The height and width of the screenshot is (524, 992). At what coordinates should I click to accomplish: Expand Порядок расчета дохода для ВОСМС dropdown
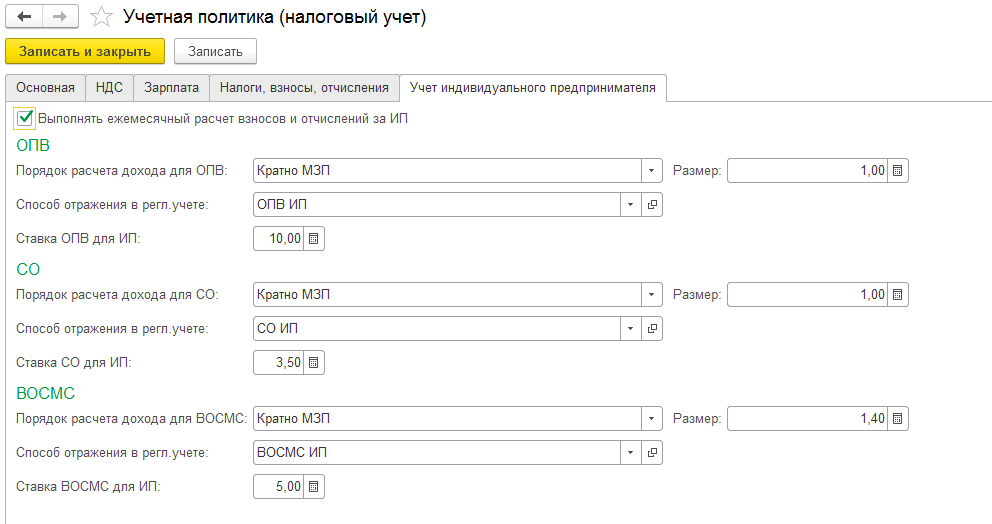coord(651,419)
